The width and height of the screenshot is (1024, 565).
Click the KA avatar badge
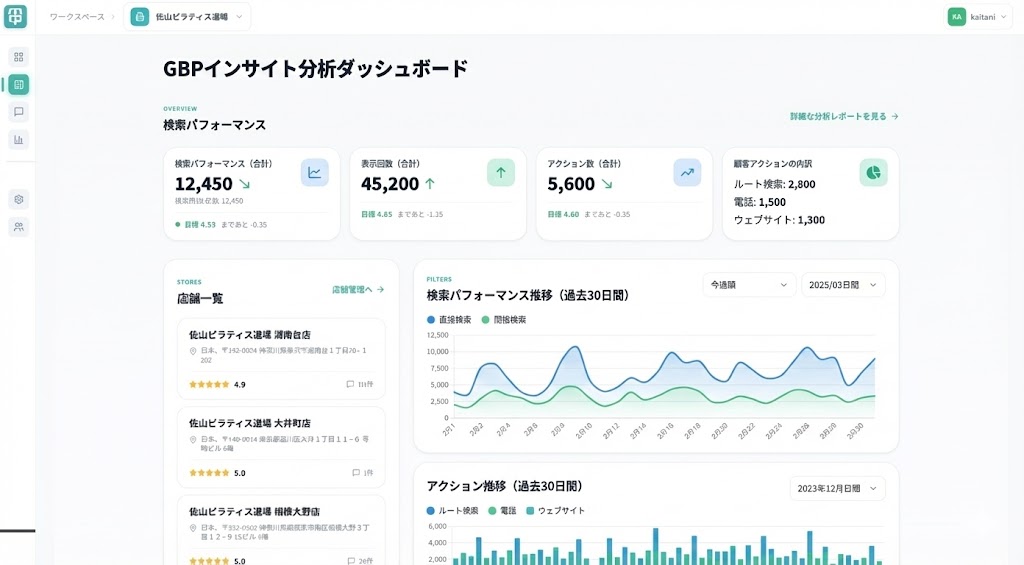(x=957, y=17)
